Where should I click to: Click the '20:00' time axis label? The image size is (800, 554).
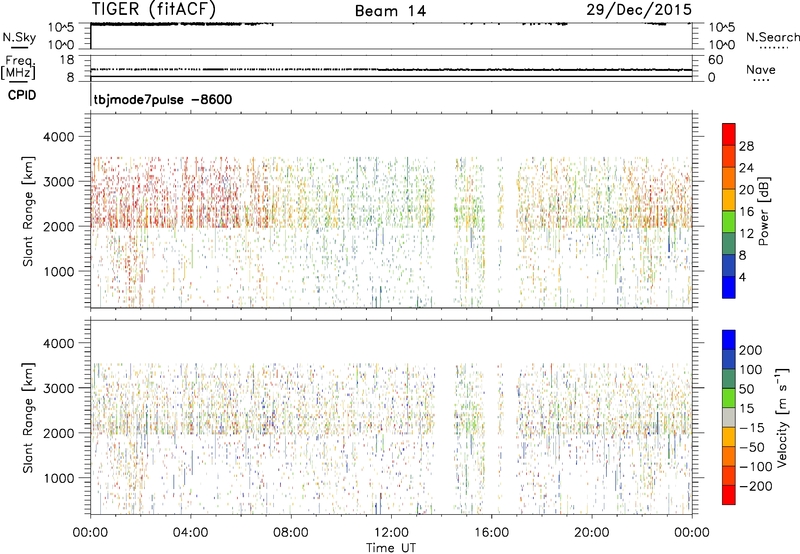pyautogui.click(x=592, y=533)
